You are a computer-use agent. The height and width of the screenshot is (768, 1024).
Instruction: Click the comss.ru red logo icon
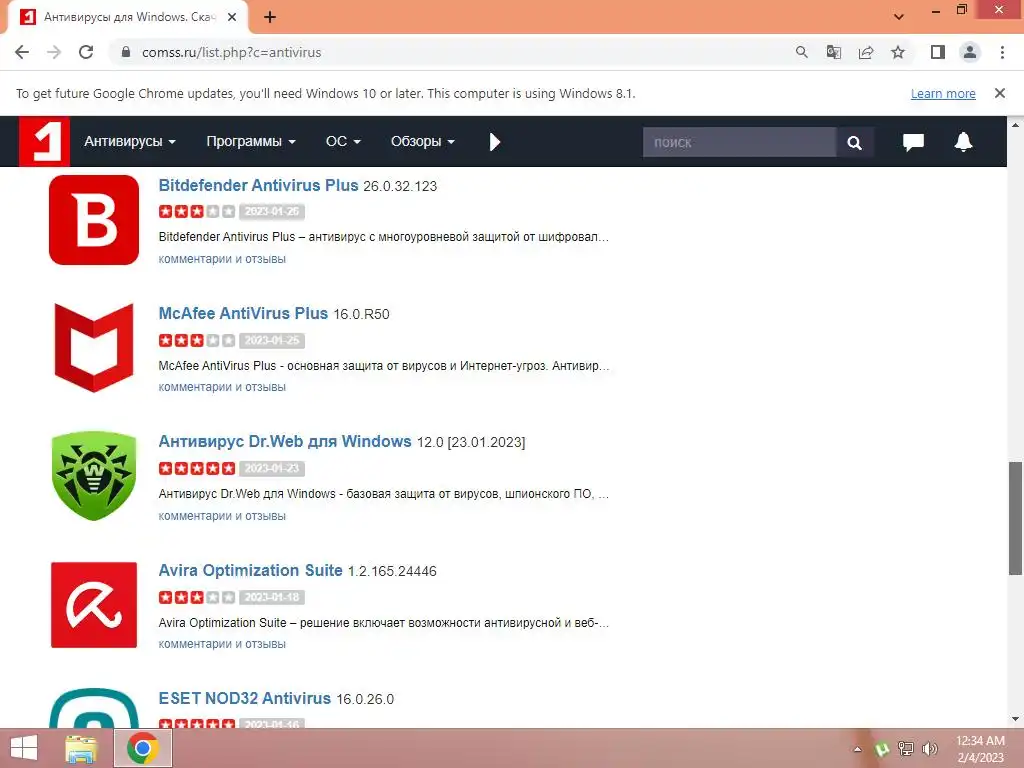point(44,141)
